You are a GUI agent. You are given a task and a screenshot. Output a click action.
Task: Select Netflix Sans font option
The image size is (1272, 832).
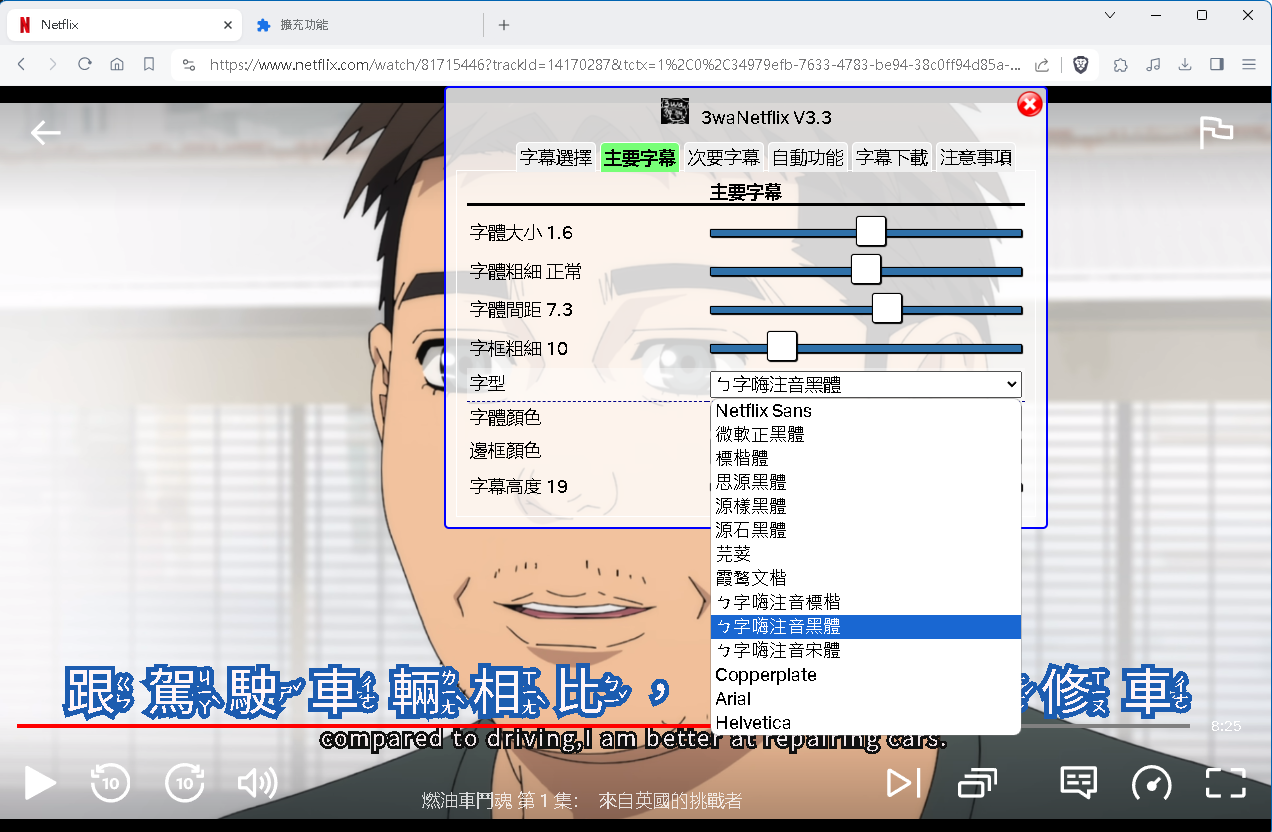pos(866,411)
